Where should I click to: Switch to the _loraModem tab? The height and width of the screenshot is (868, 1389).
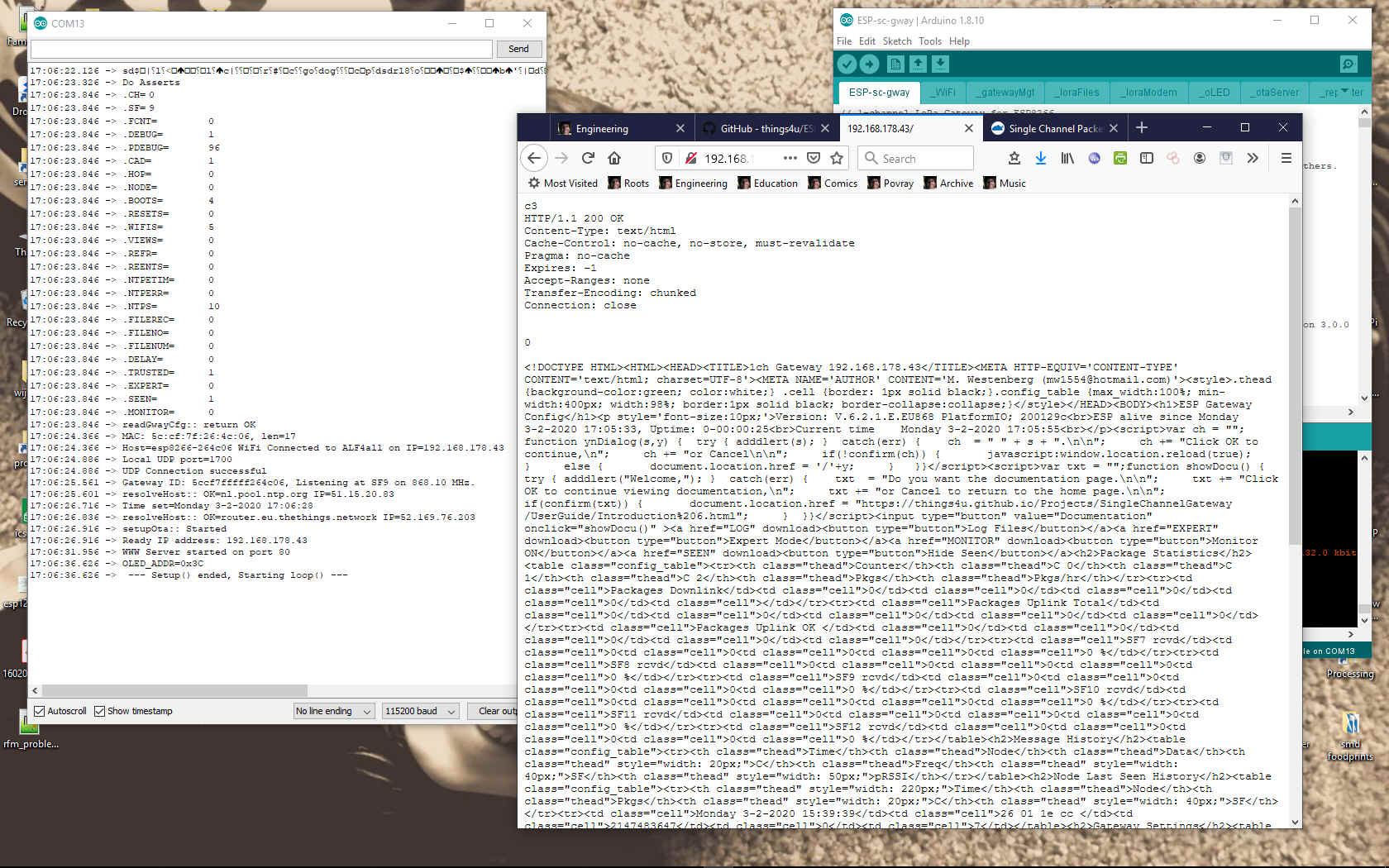click(1149, 93)
